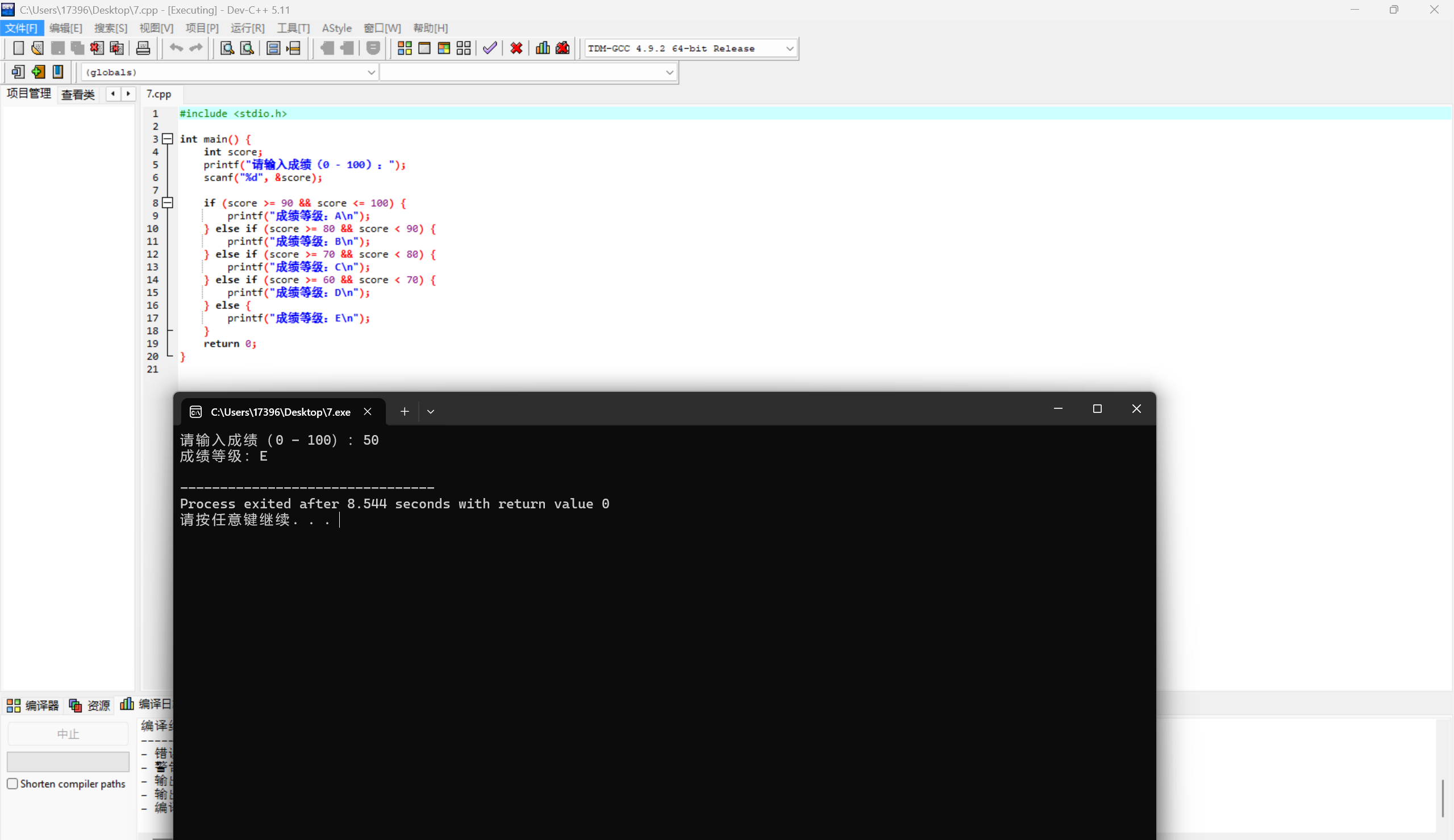The image size is (1454, 840).
Task: Toggle Shorten compiler paths checkbox
Action: point(12,783)
